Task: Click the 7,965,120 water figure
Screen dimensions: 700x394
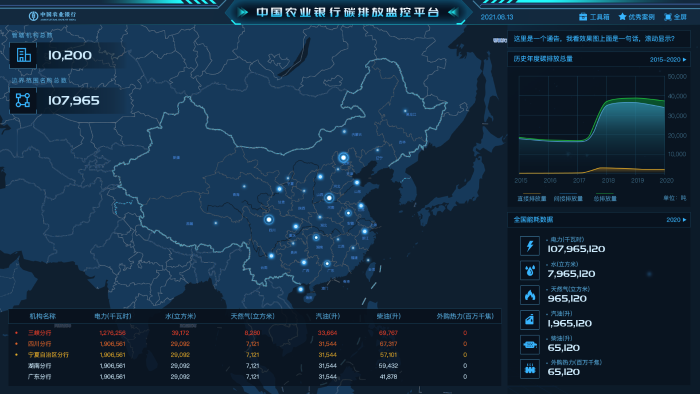Action: point(571,274)
